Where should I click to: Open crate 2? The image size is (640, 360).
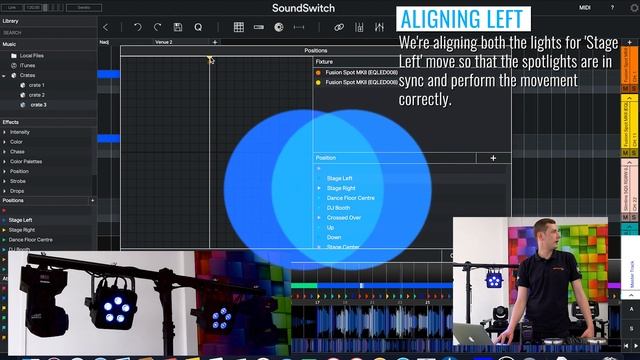[36, 95]
